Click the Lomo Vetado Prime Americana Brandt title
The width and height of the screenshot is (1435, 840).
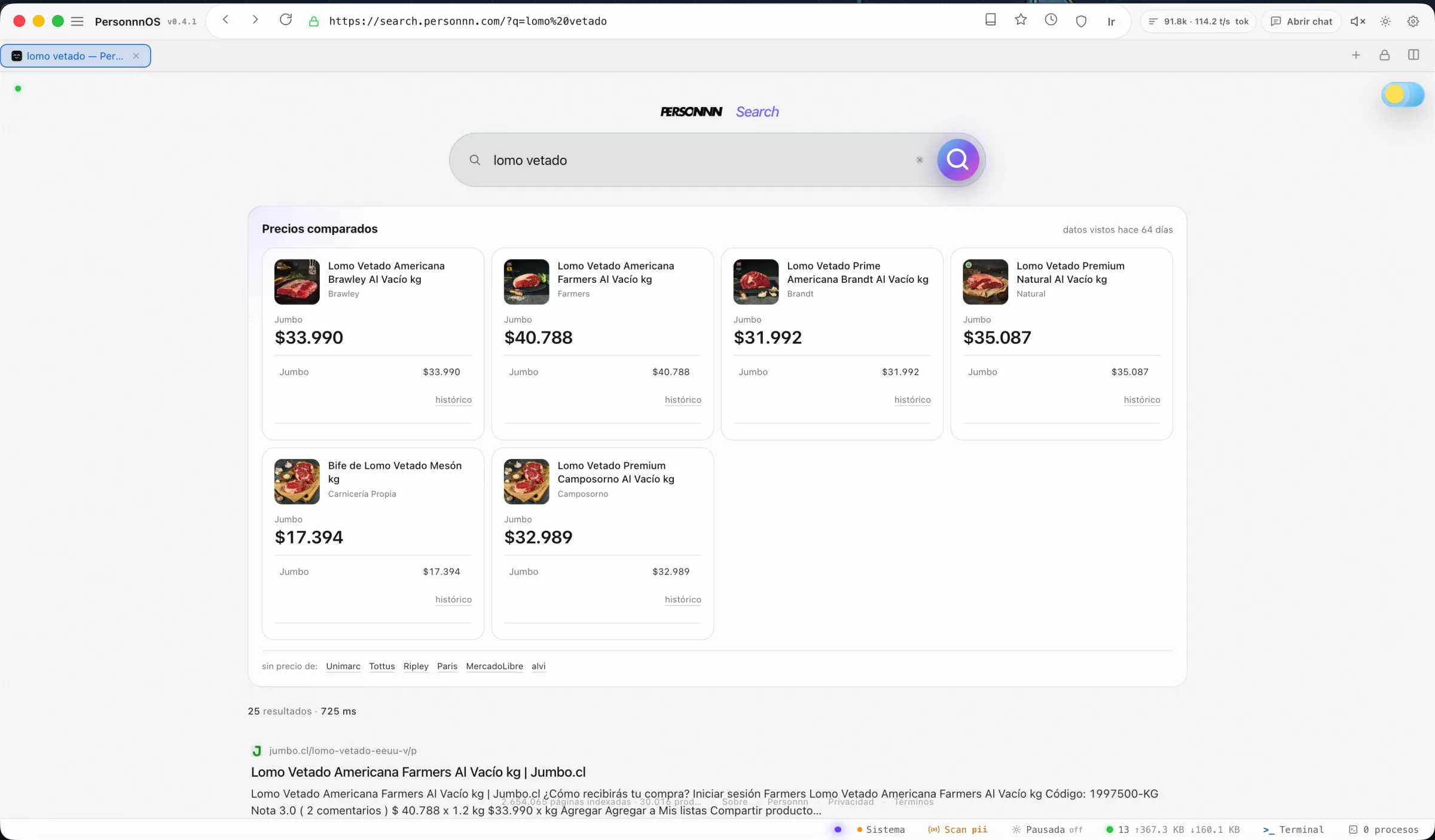click(857, 273)
